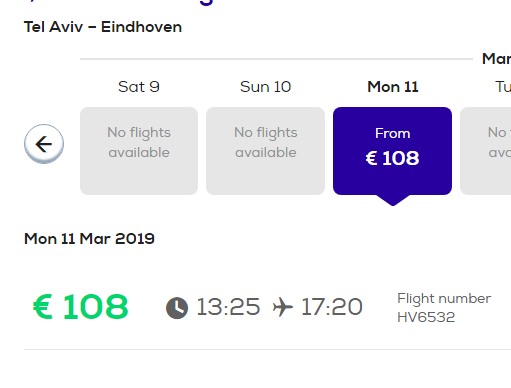Select the Sat 9 date tile
Viewport: 511px width, 388px height.
coord(139,151)
